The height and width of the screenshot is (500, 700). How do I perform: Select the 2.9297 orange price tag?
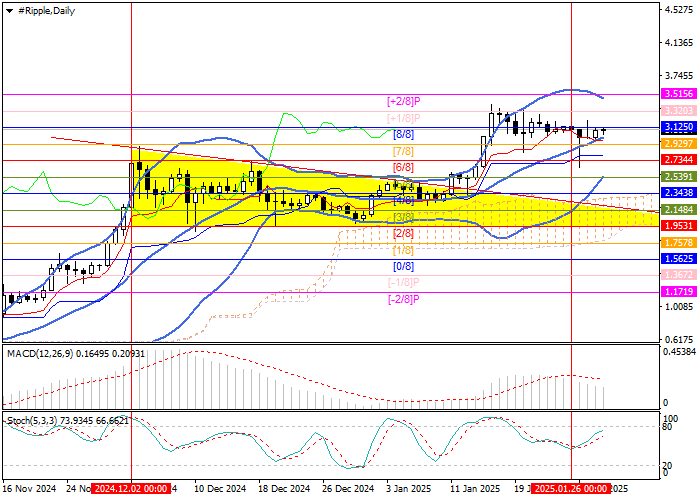[x=678, y=144]
